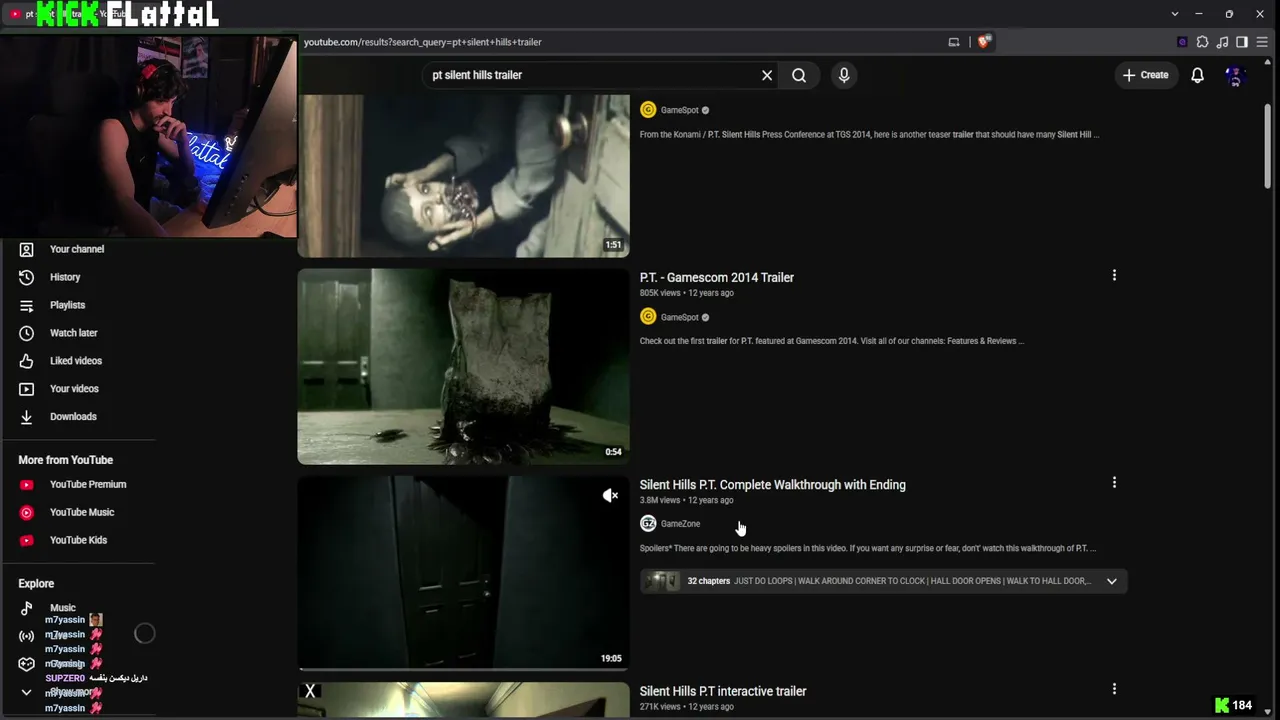Open options menu for interactive trailer video
1280x720 pixels.
pos(1114,689)
